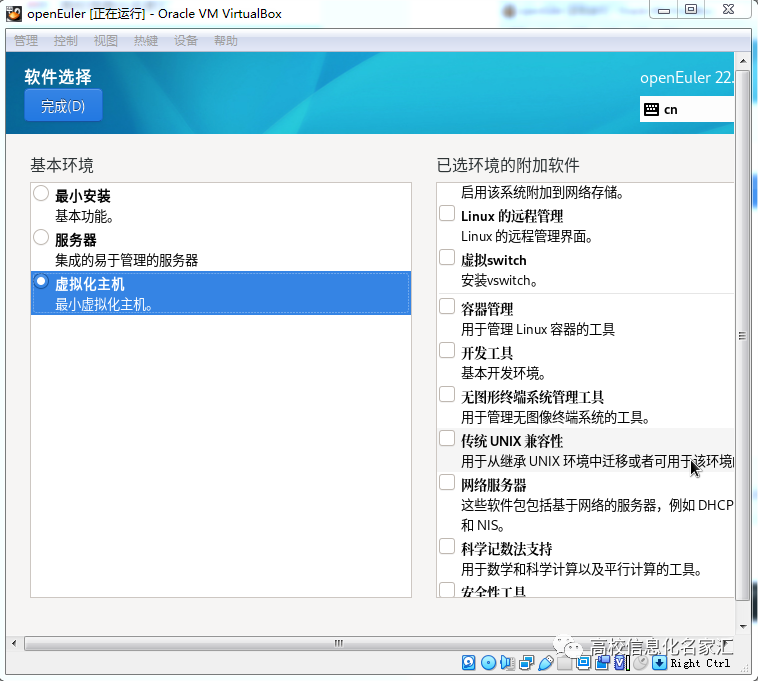Click the text 用于数学和科学计算以及平行计算的工具。
The image size is (758, 681).
582,570
